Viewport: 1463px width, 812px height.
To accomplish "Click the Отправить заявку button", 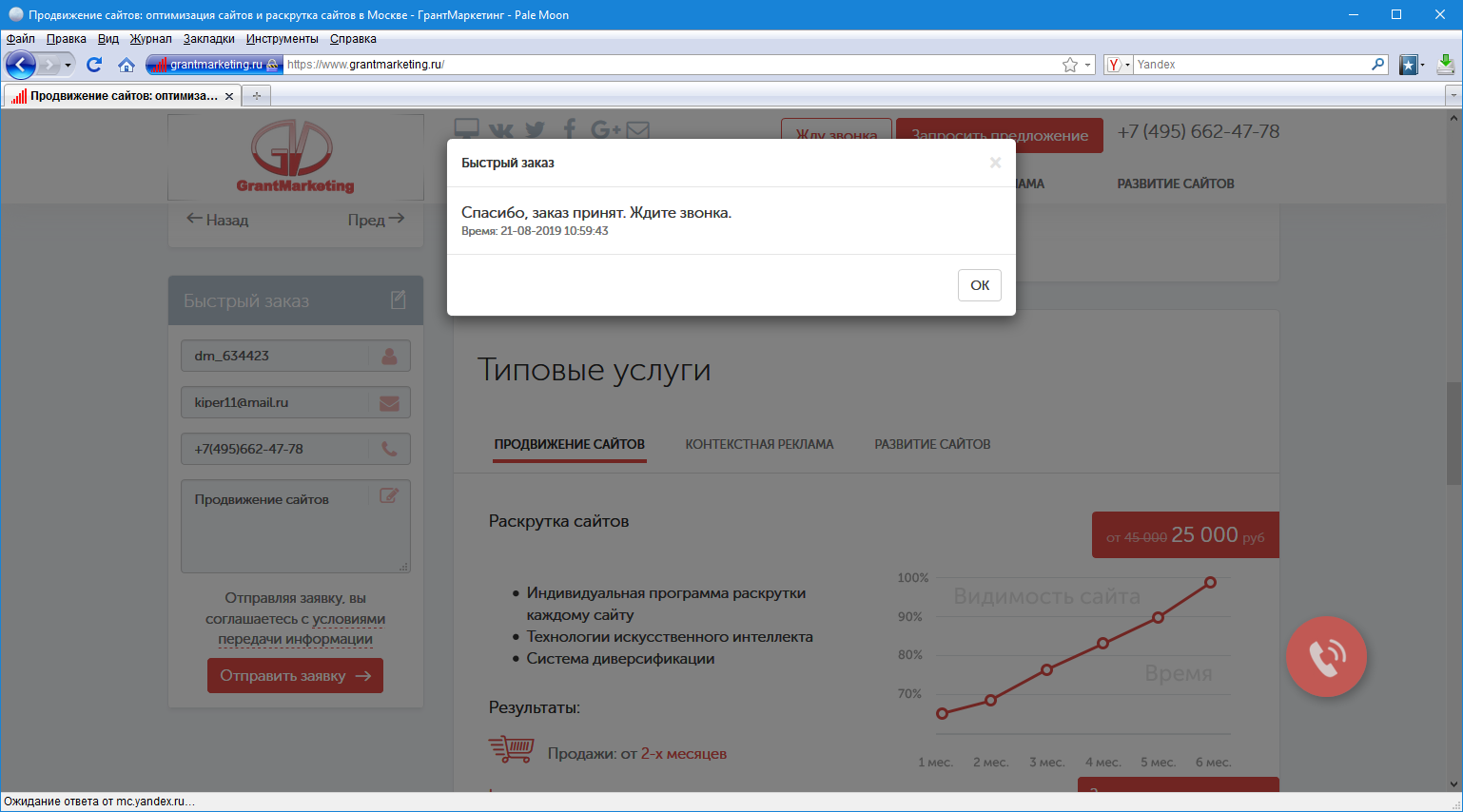I will tap(295, 676).
